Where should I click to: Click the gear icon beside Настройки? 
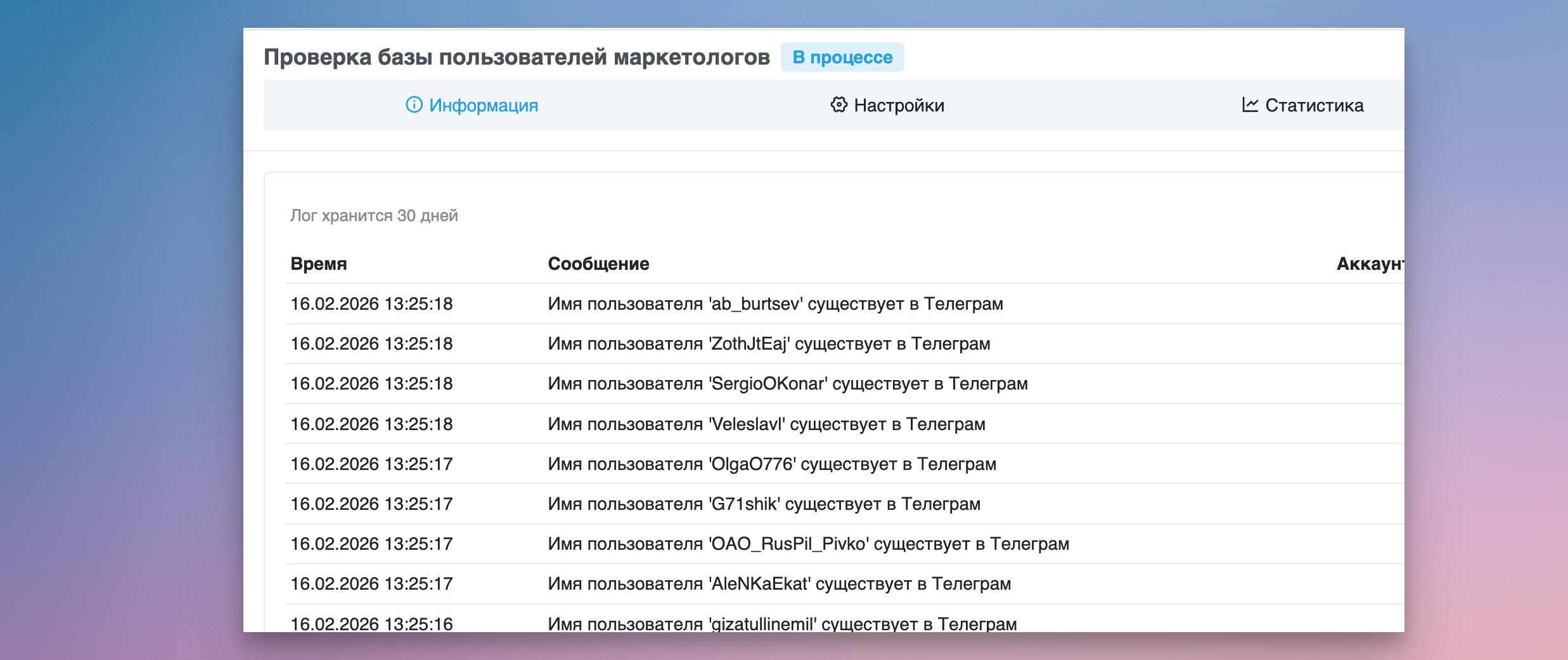pos(839,105)
